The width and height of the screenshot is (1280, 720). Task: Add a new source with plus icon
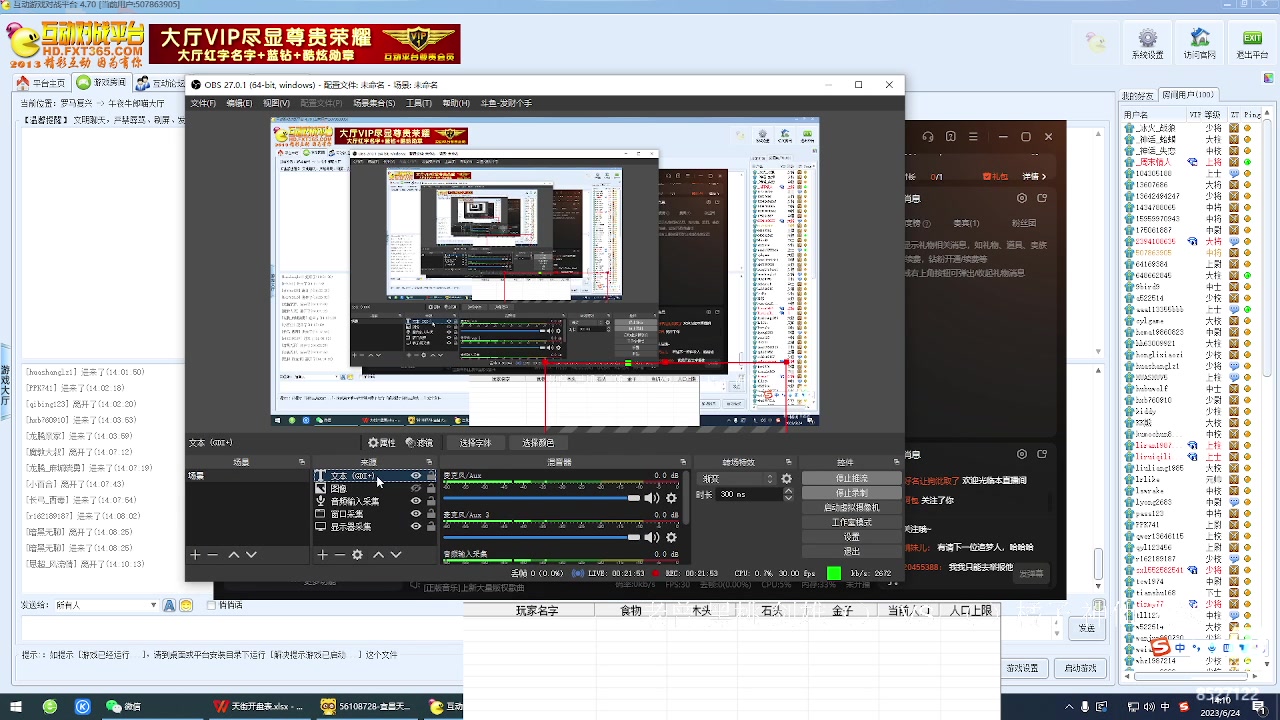[x=322, y=555]
